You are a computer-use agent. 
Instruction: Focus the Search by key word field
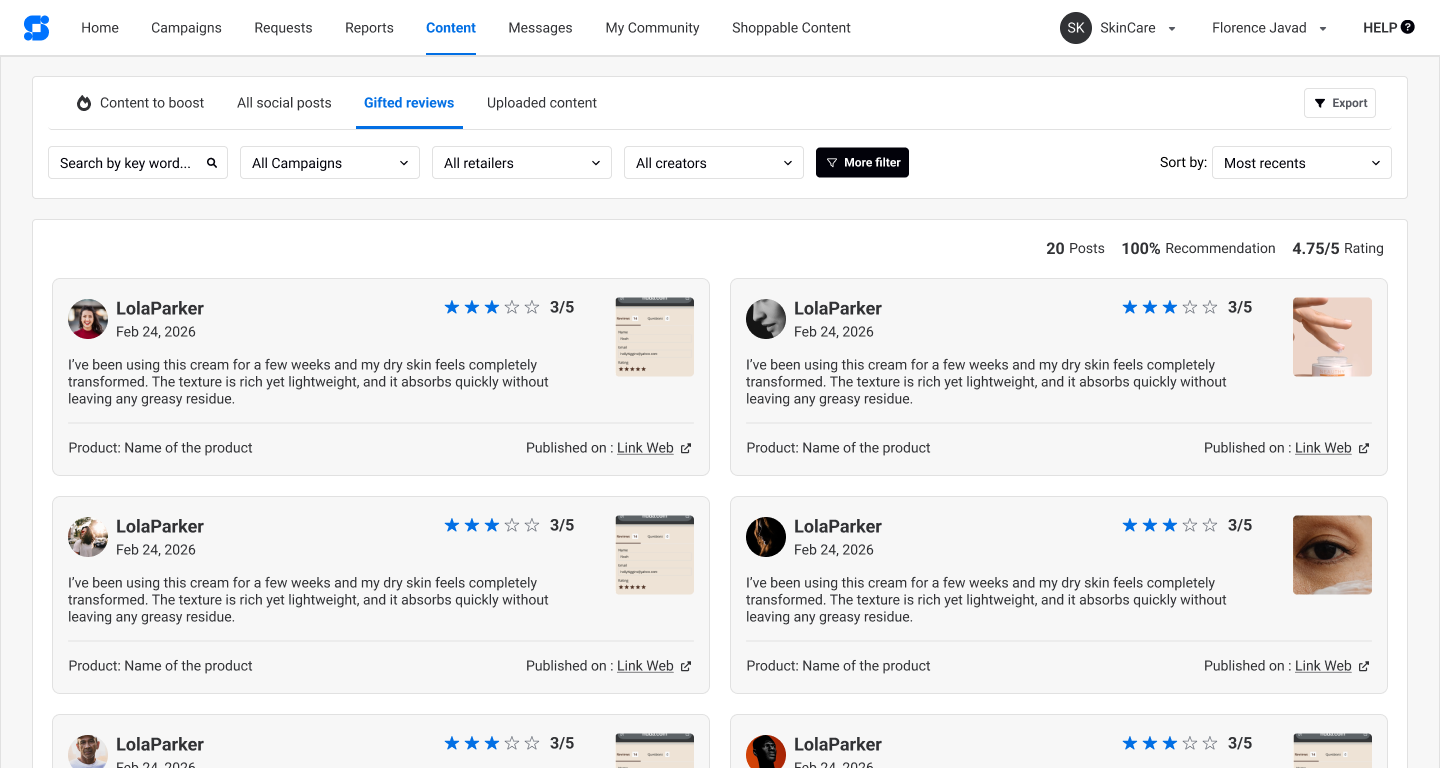pyautogui.click(x=138, y=163)
